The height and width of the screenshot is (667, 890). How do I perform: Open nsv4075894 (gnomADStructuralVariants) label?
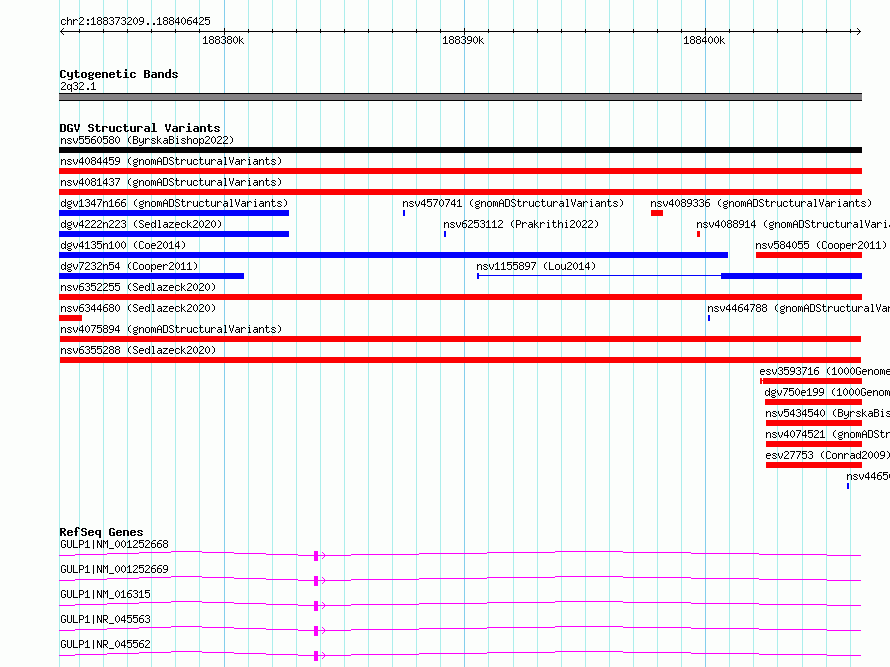coord(171,329)
